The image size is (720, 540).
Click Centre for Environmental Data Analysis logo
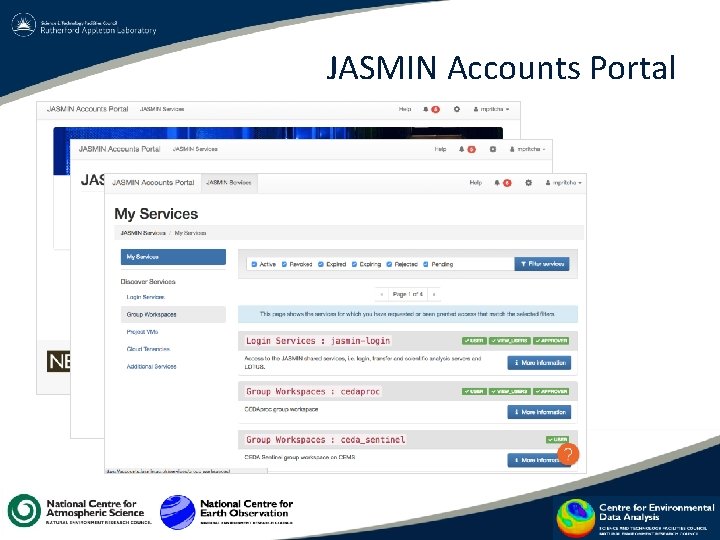coord(635,518)
